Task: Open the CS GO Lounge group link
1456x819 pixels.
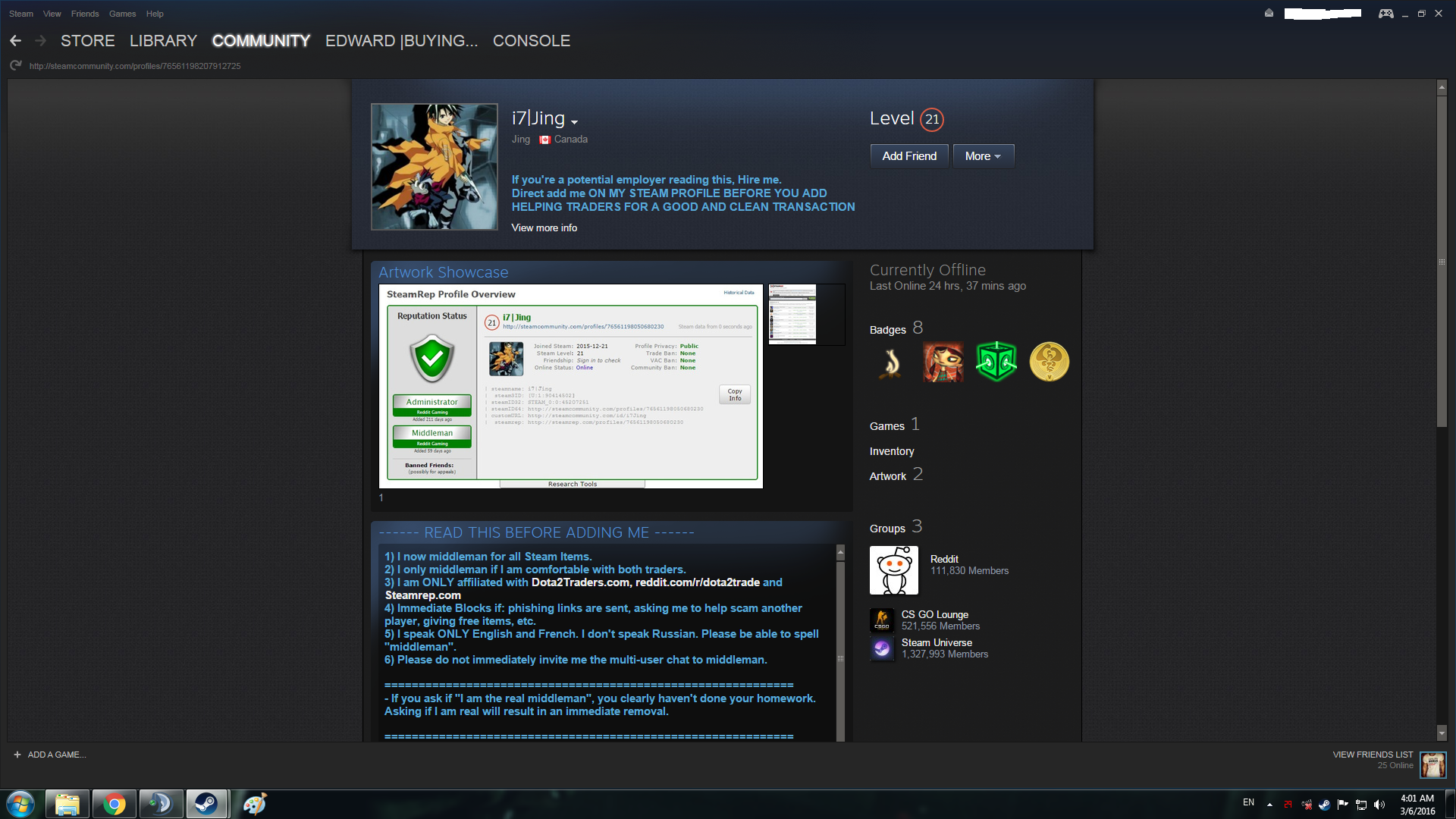Action: 934,614
